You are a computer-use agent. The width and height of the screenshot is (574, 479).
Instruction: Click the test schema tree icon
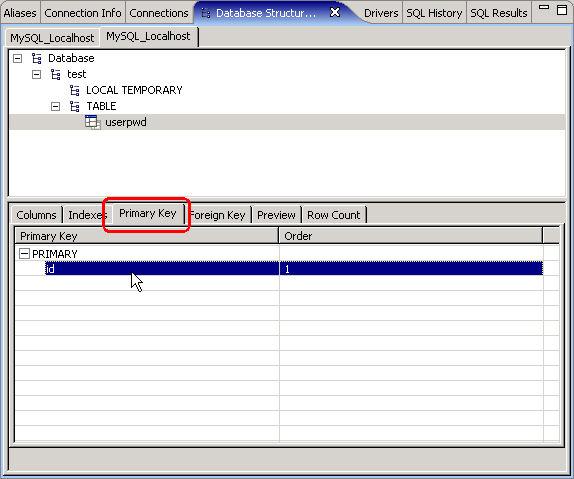tap(56, 74)
